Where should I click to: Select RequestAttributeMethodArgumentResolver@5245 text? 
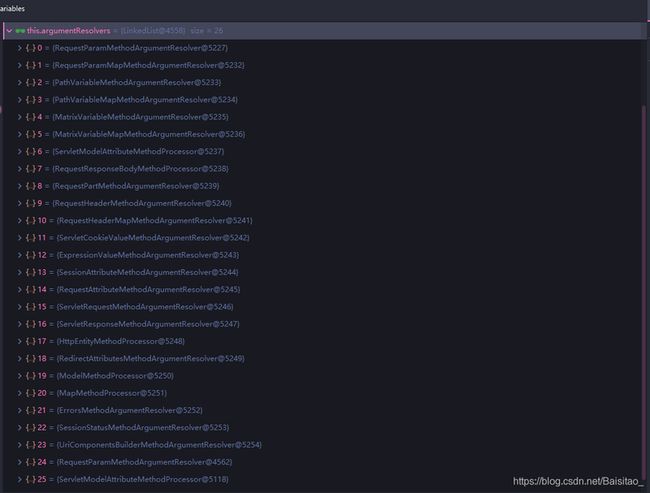point(148,290)
